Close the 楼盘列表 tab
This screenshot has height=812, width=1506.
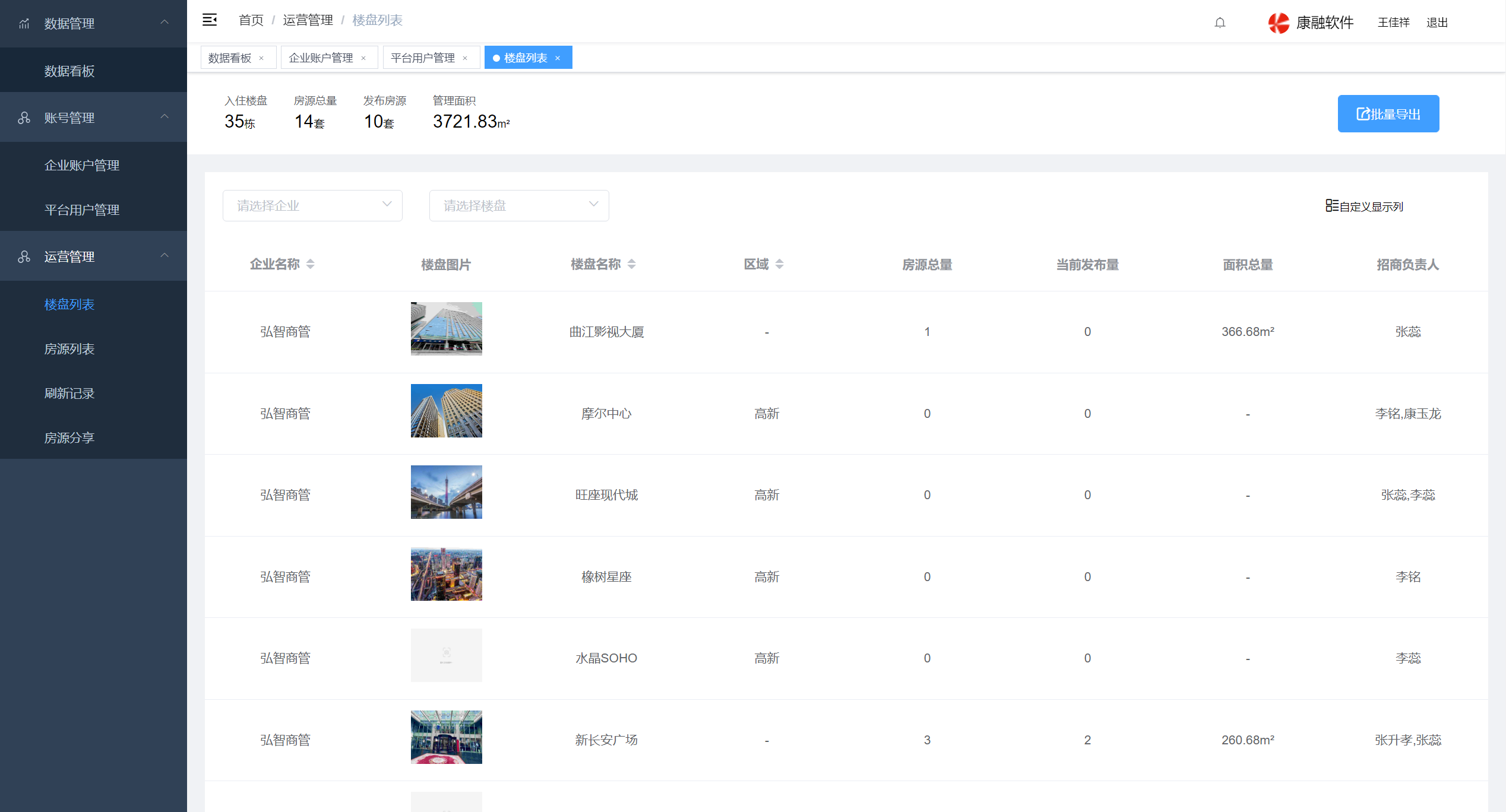[x=558, y=58]
